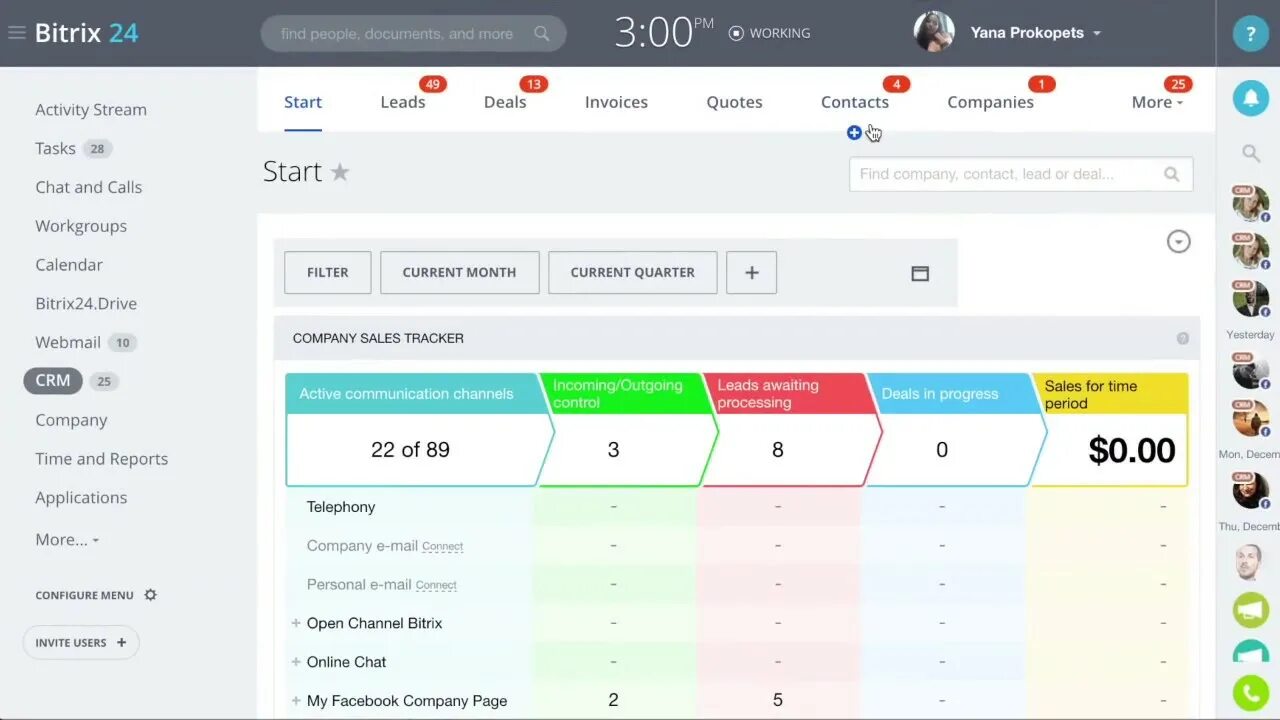Select the Current Month filter
This screenshot has width=1280, height=720.
459,272
